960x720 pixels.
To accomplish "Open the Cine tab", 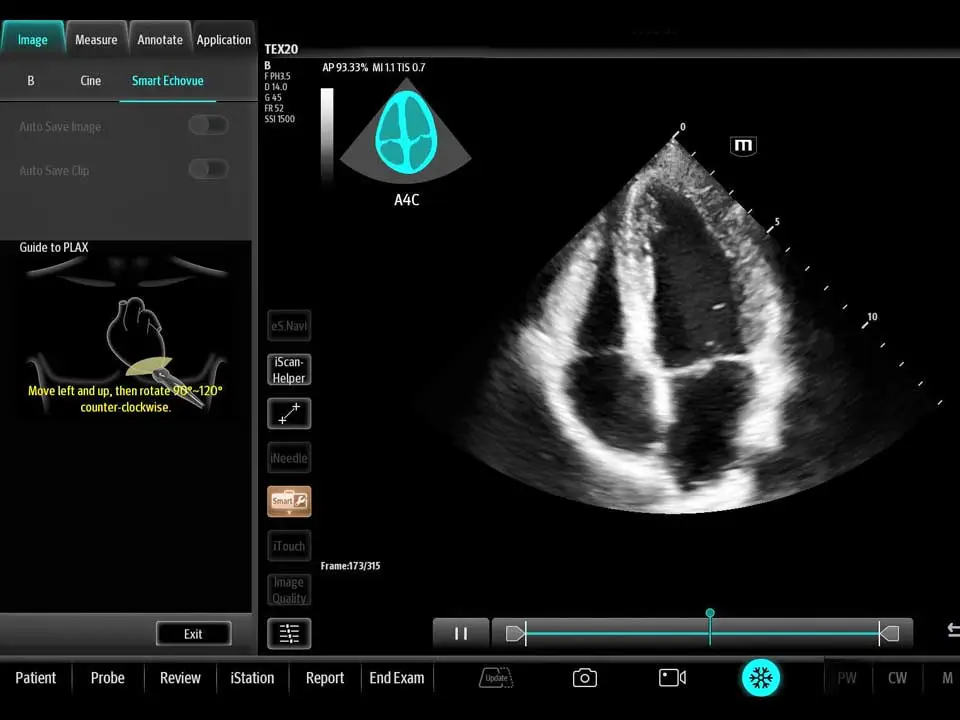I will [x=90, y=80].
